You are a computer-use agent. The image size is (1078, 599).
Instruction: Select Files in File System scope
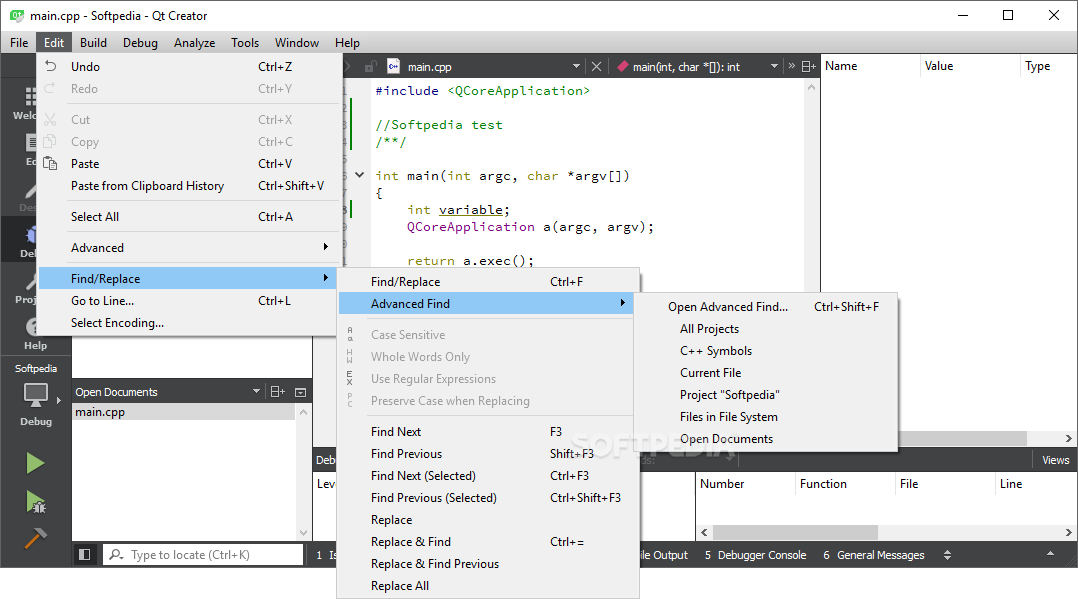click(765, 416)
